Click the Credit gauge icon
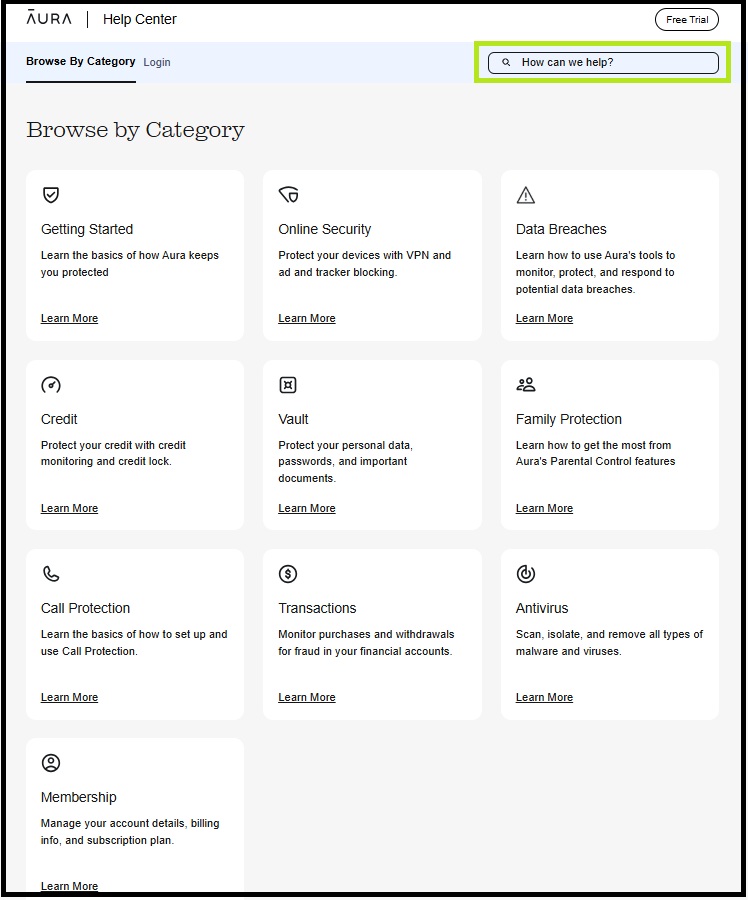The image size is (748, 900). (x=51, y=385)
